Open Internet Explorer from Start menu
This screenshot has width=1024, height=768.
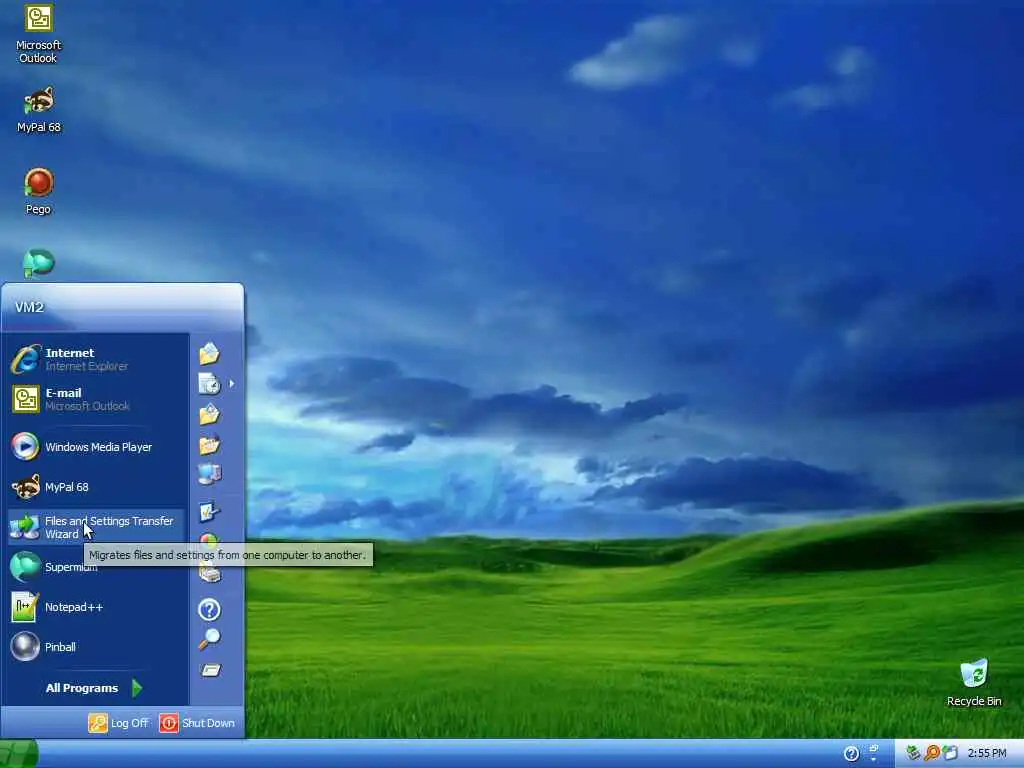tap(96, 359)
